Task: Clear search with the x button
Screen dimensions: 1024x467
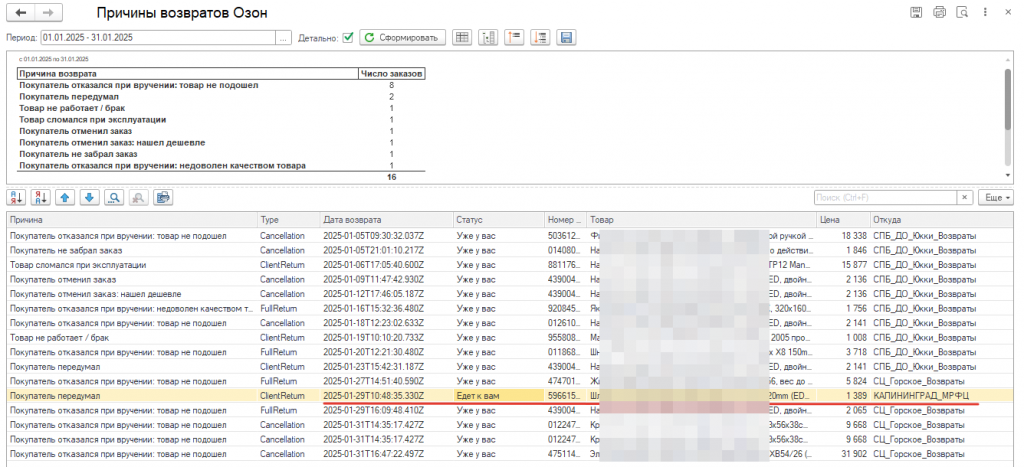Action: [965, 197]
